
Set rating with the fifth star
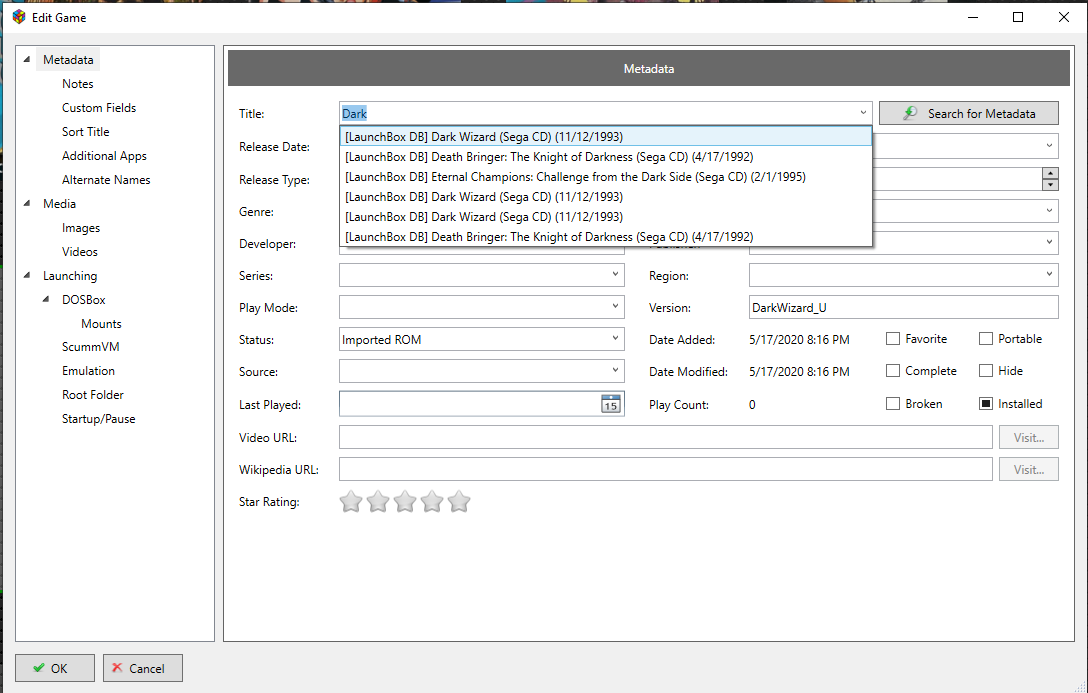pos(459,501)
